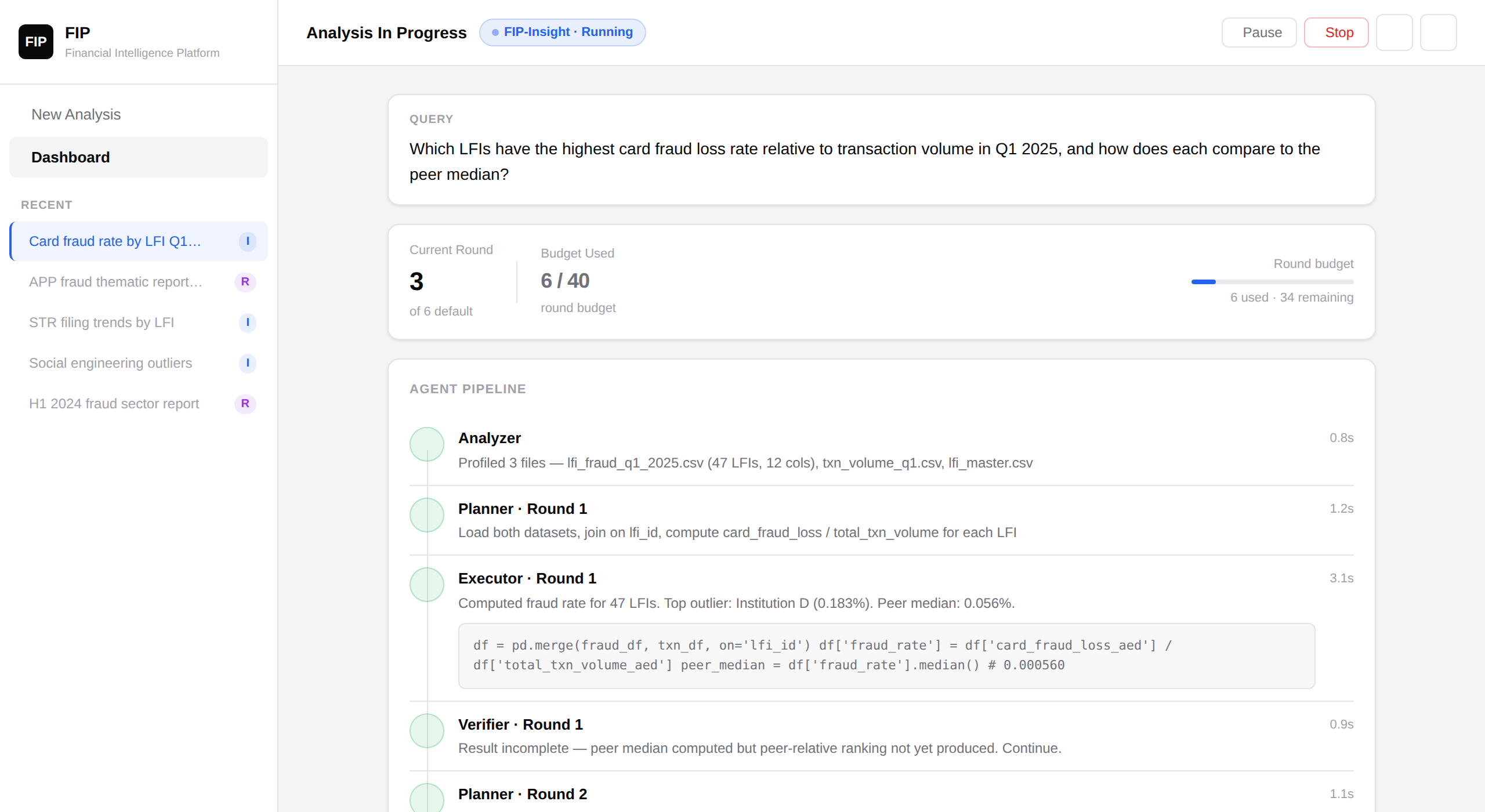Image resolution: width=1485 pixels, height=812 pixels.
Task: Click the 'of 6 default' caption
Action: pos(441,311)
